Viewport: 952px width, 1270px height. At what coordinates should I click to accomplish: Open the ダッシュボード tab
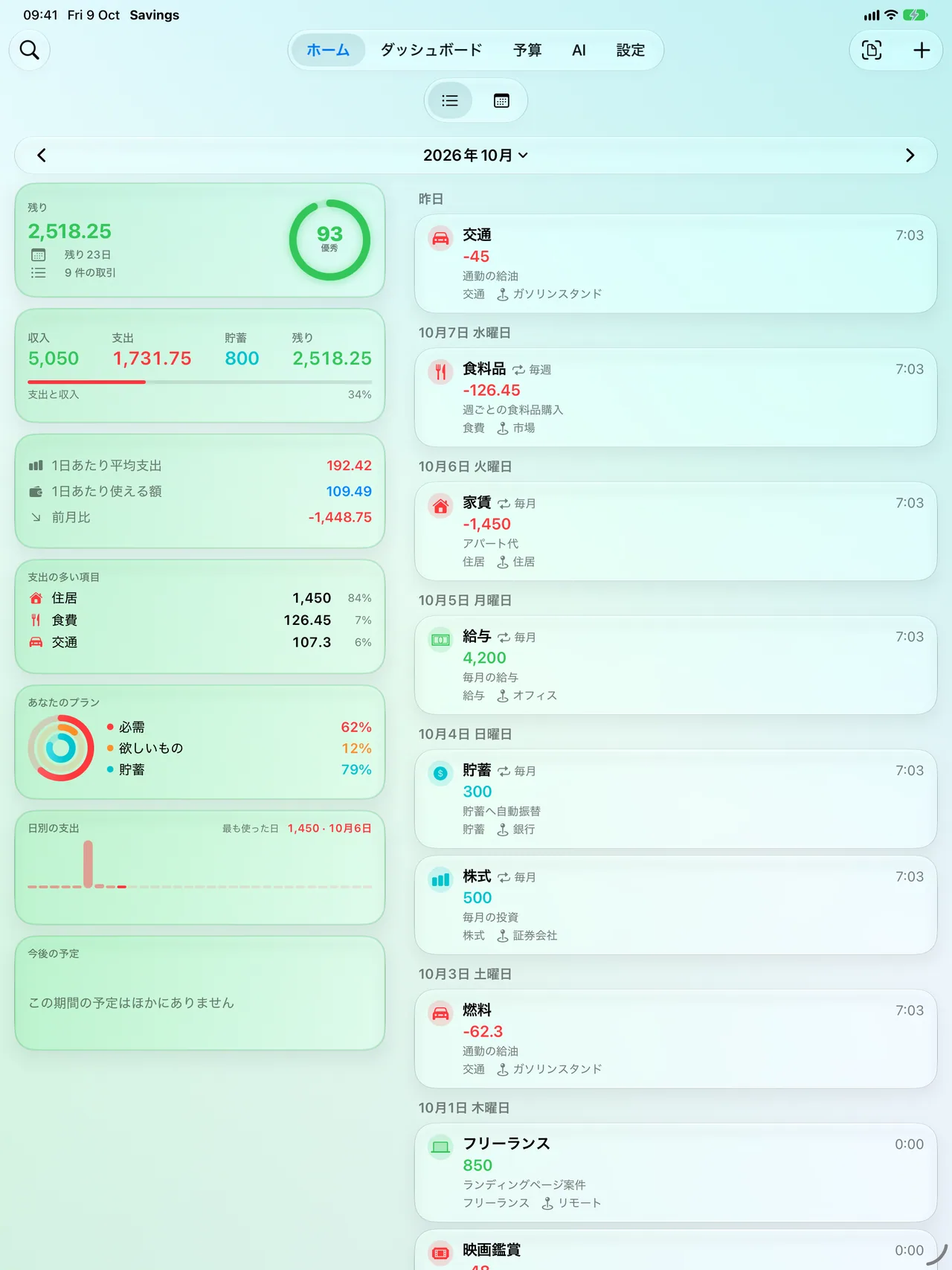pos(431,50)
